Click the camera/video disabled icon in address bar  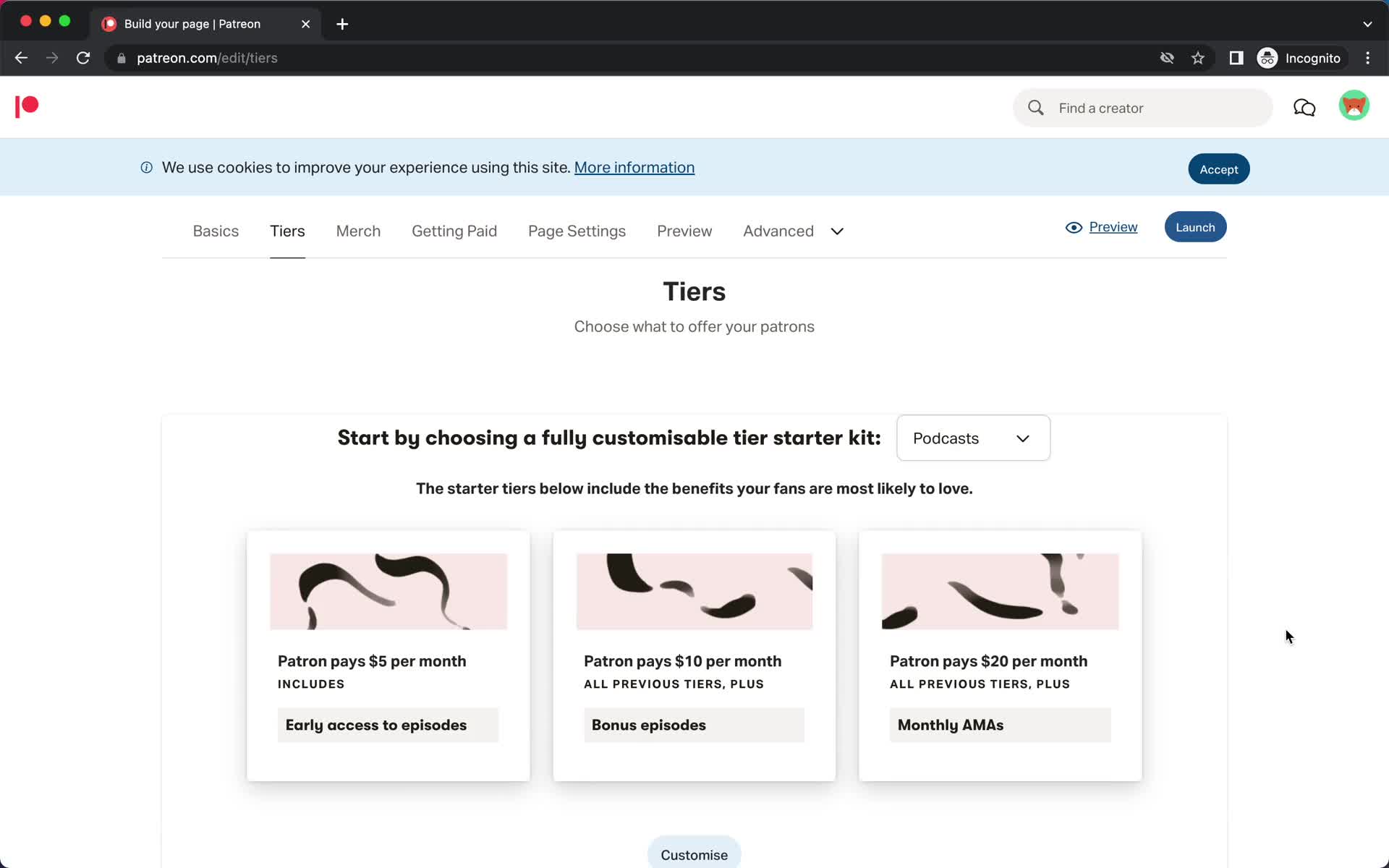[x=1166, y=57]
